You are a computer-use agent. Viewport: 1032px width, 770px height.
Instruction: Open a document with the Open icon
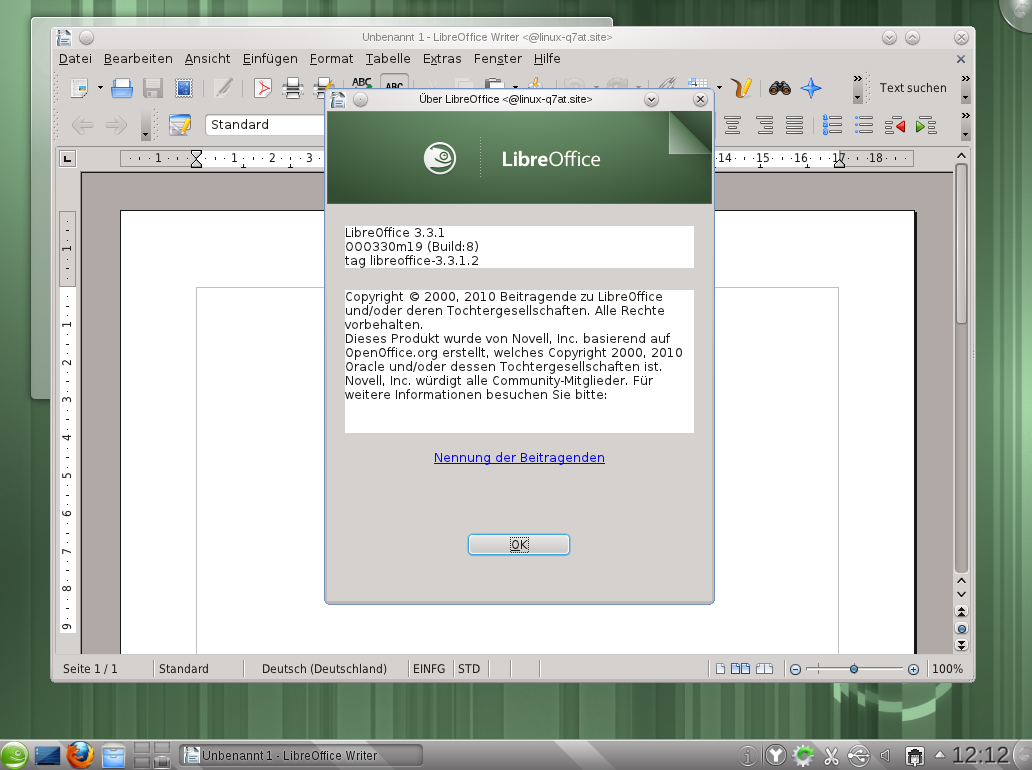[x=120, y=86]
